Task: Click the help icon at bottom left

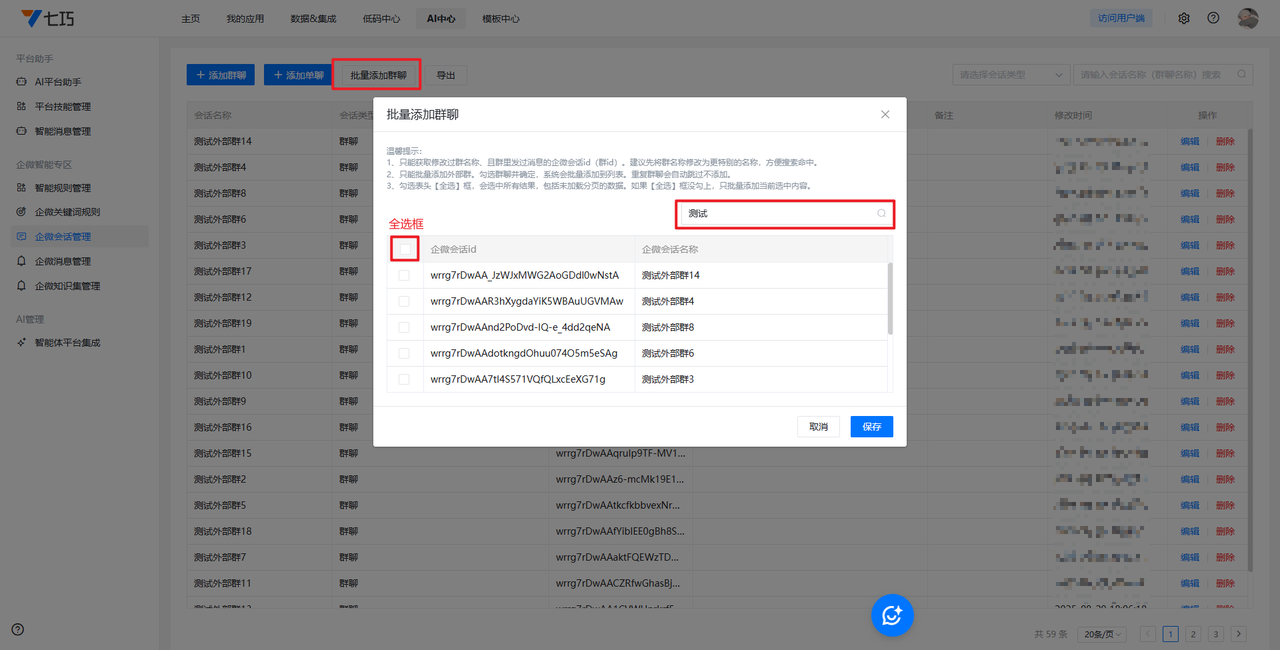Action: pos(18,629)
